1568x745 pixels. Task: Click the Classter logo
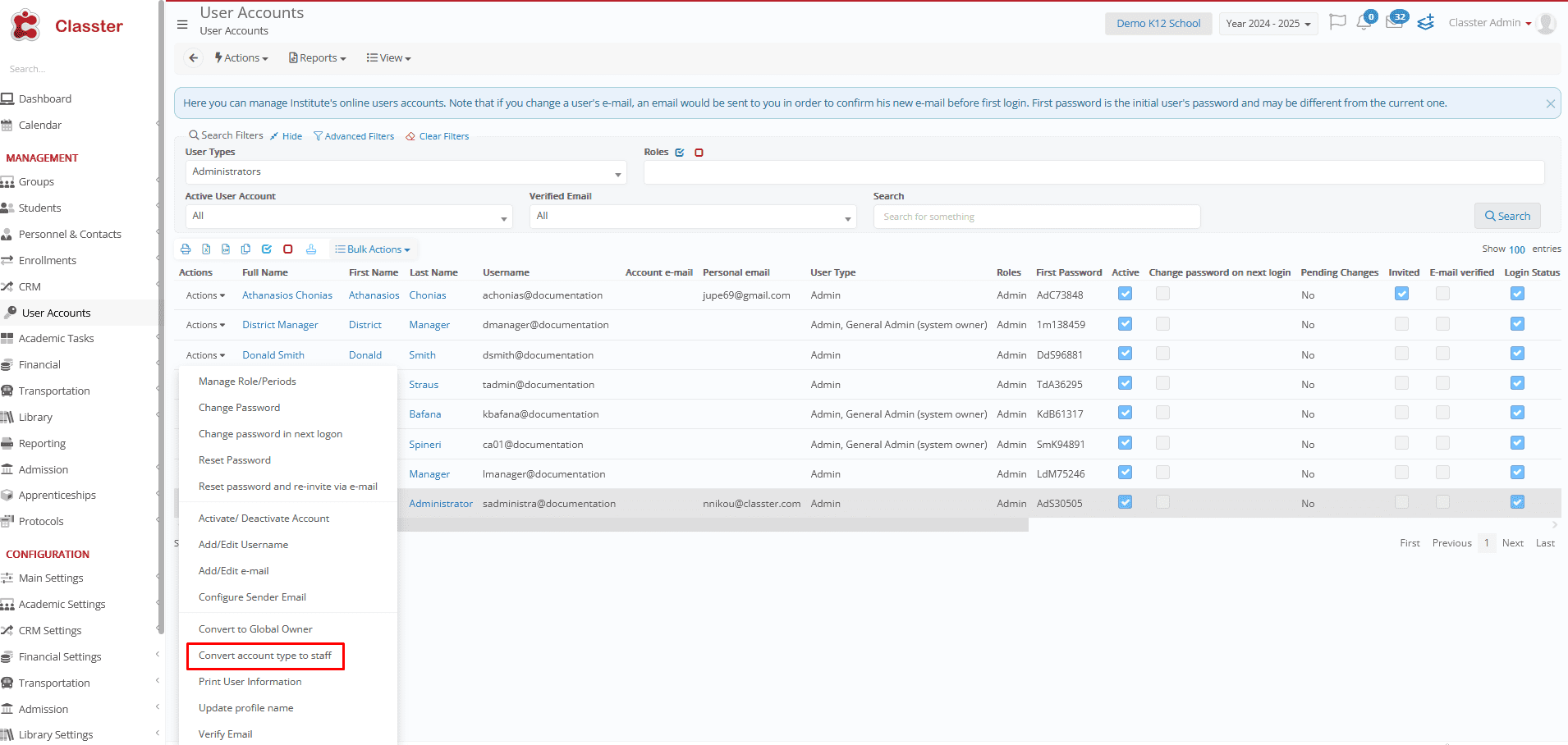[67, 26]
